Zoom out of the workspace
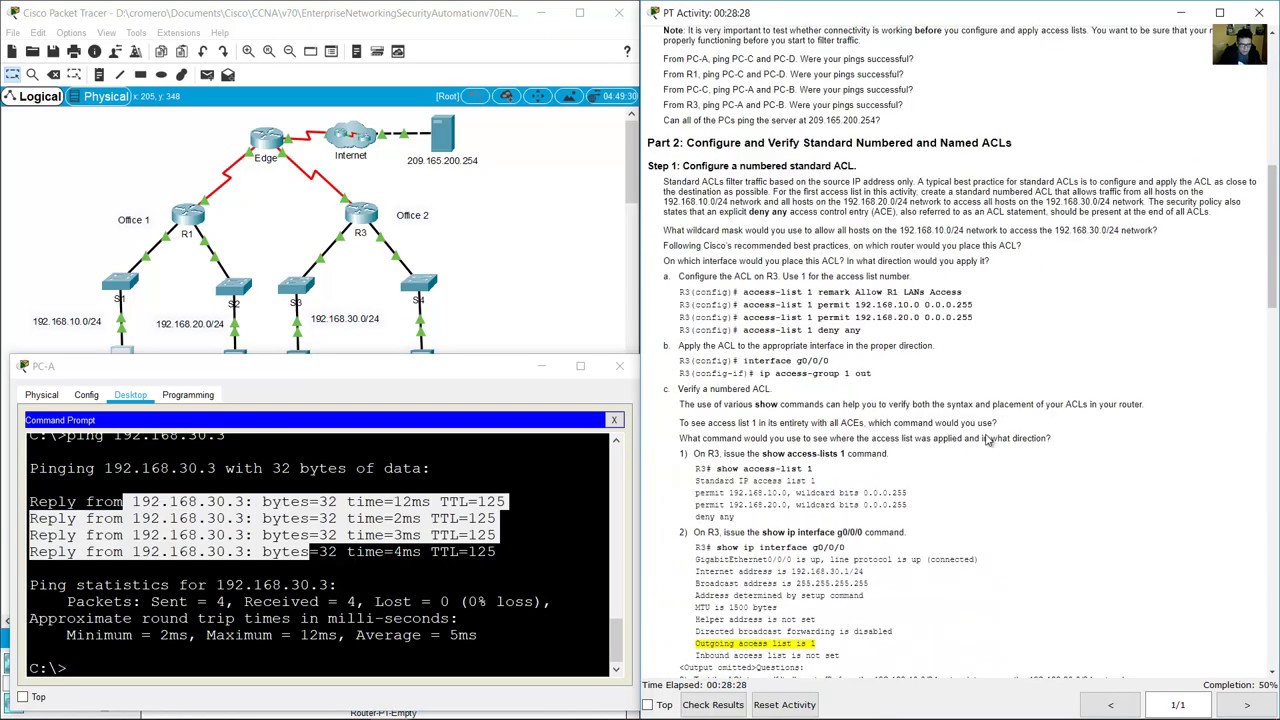Viewport: 1280px width, 720px height. click(290, 51)
